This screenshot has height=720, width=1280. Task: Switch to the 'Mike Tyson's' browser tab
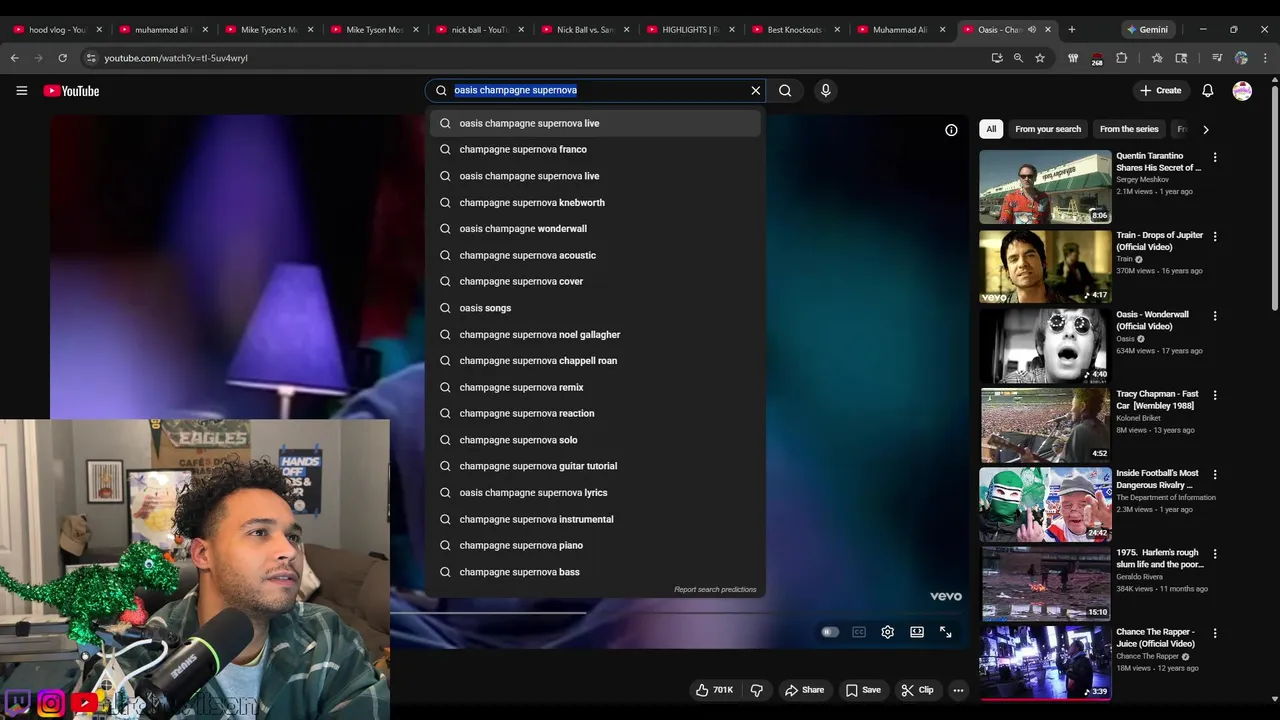pos(268,29)
